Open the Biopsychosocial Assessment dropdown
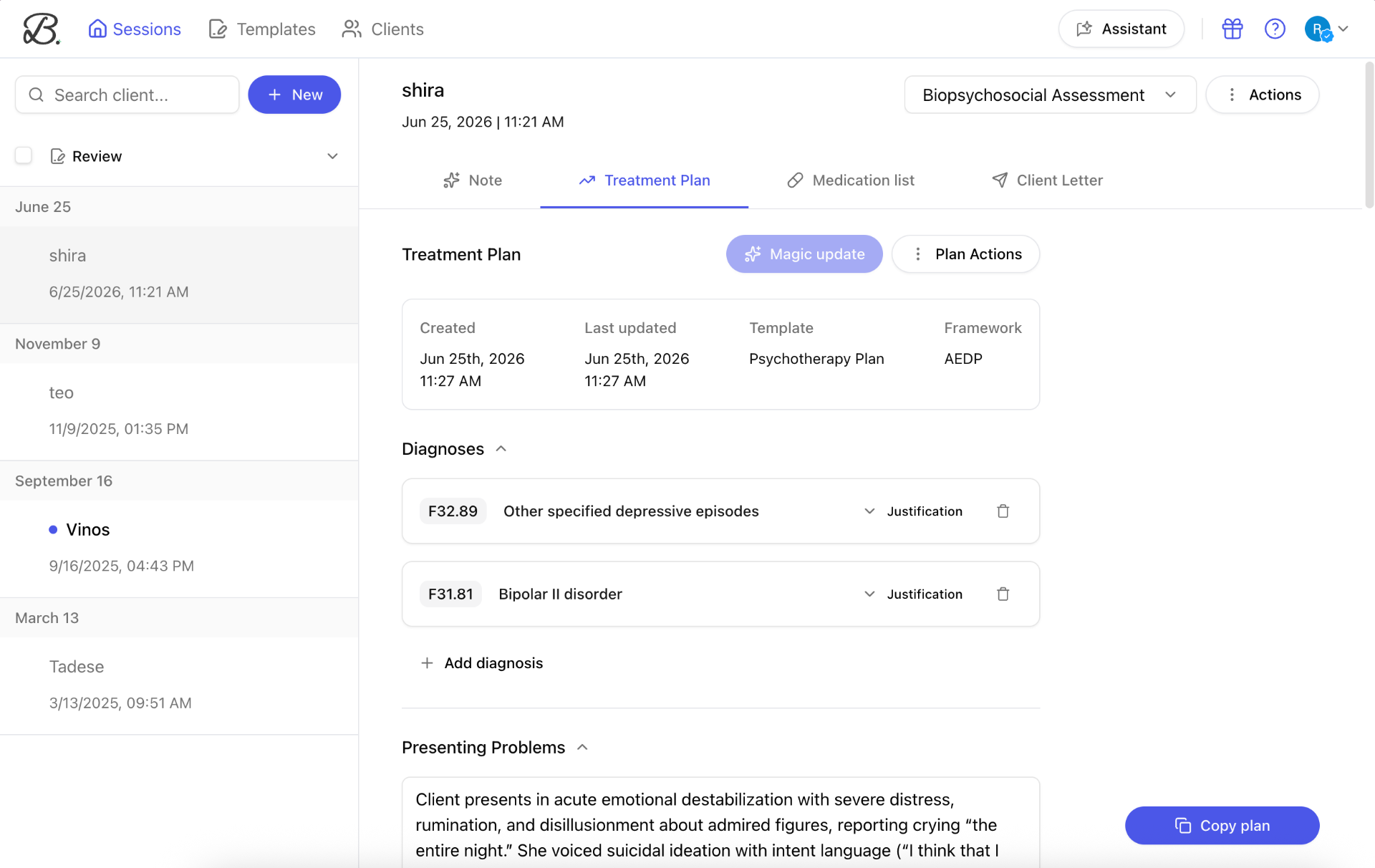The height and width of the screenshot is (868, 1375). pyautogui.click(x=1050, y=95)
